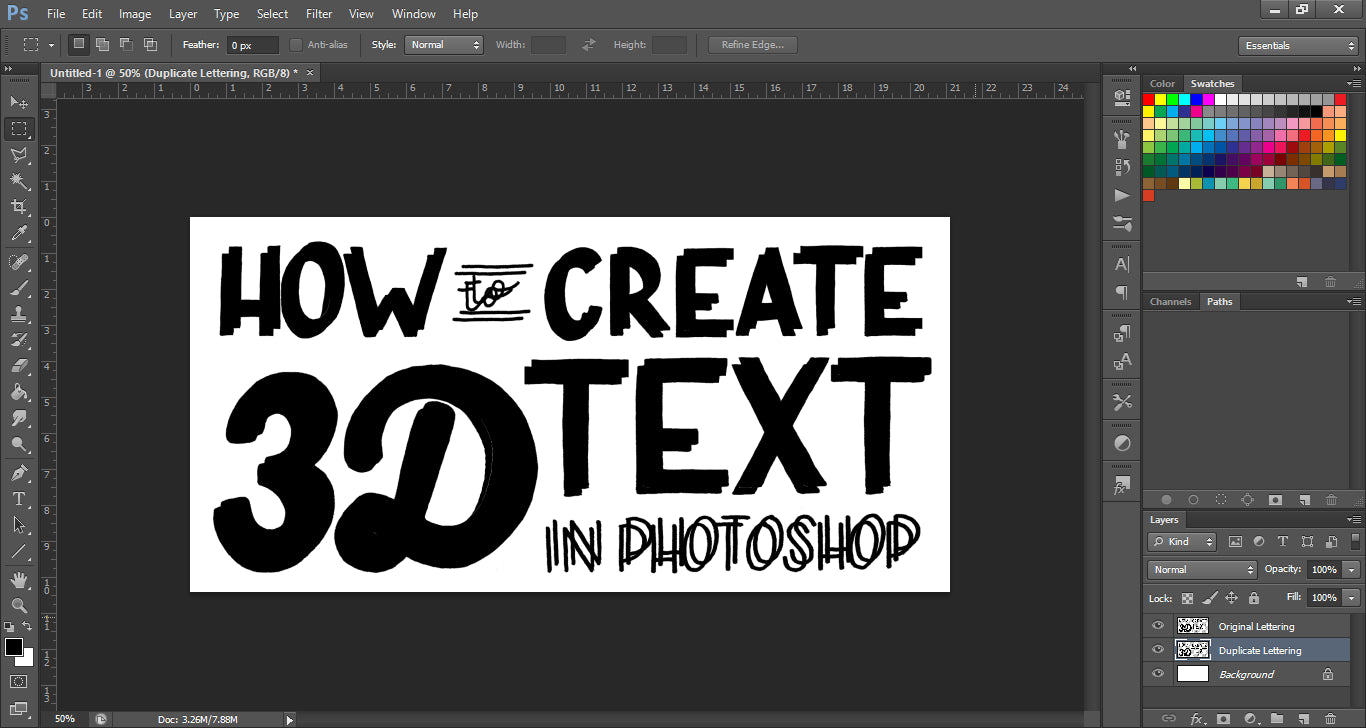Select the Brush tool
1366x728 pixels.
coord(19,288)
